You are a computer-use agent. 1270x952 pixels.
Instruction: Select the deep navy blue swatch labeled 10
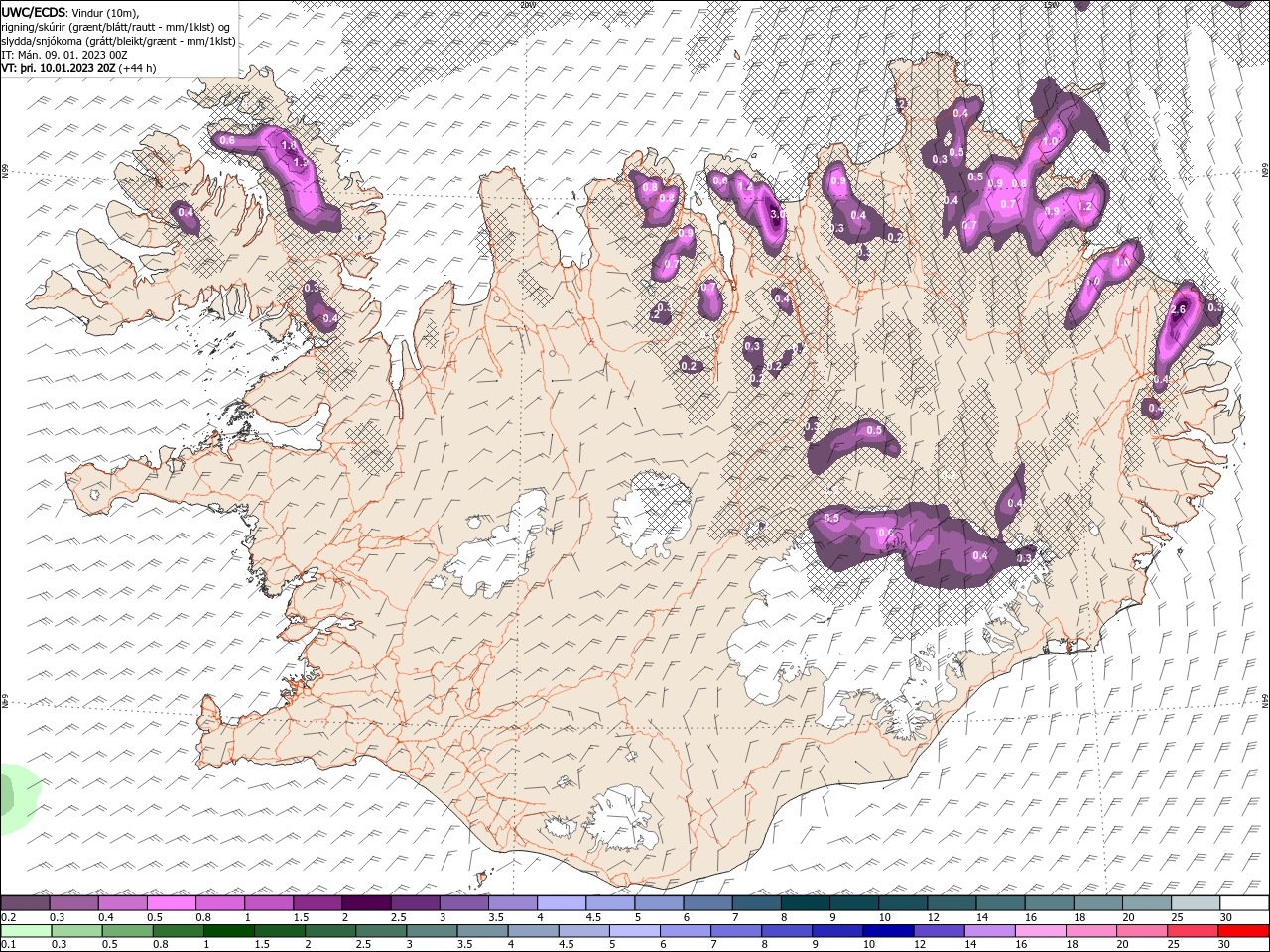[888, 931]
